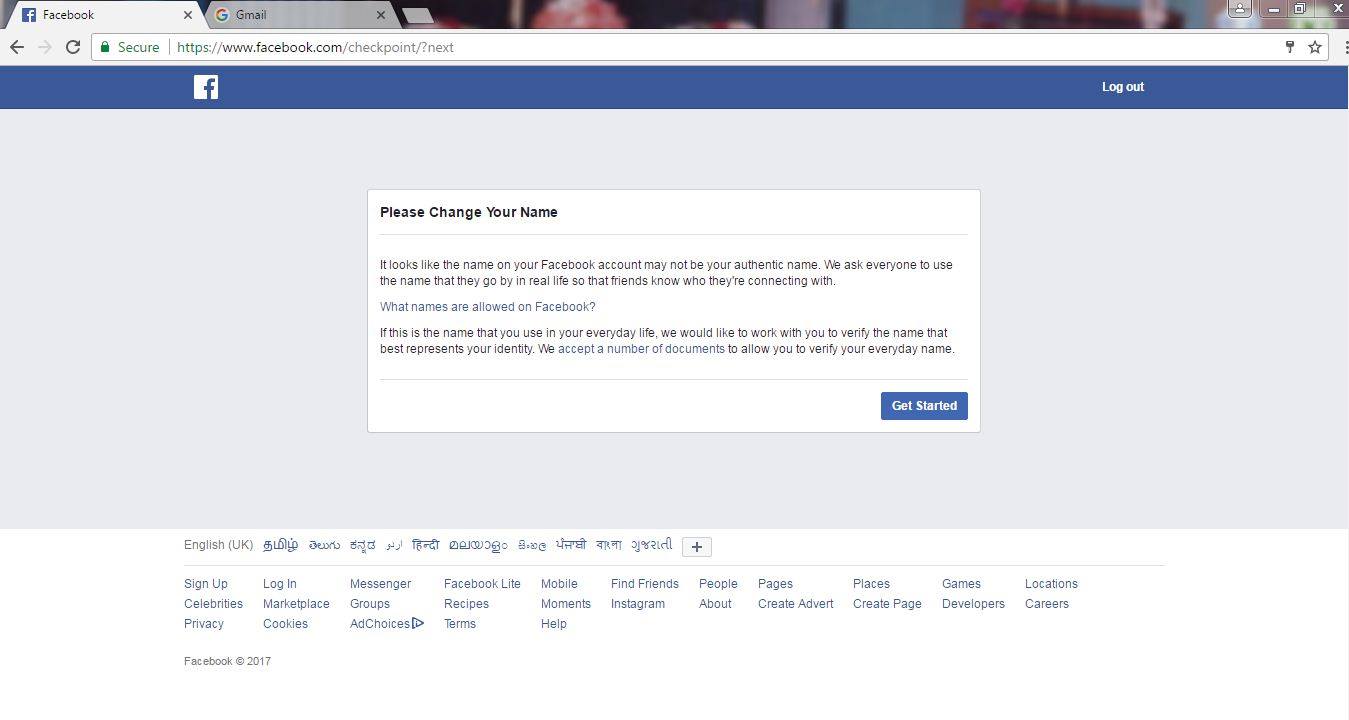Open Mobile footer link
1349x720 pixels.
coord(559,584)
